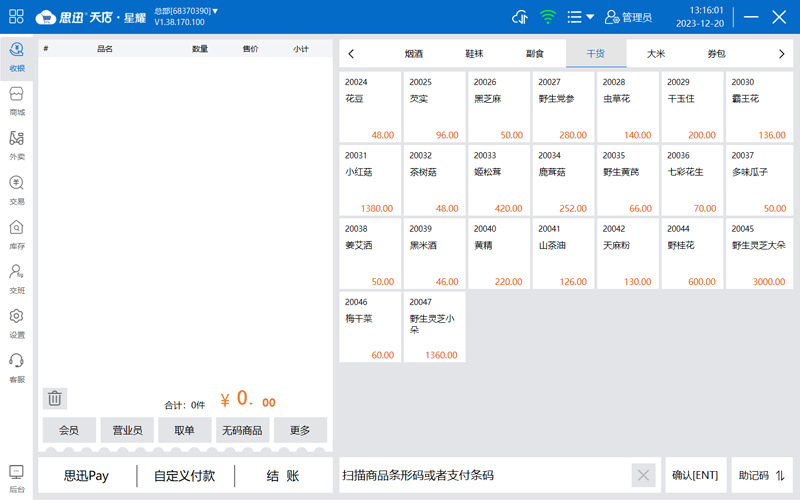
Task: Click the 管理员 user account icon
Action: (628, 17)
